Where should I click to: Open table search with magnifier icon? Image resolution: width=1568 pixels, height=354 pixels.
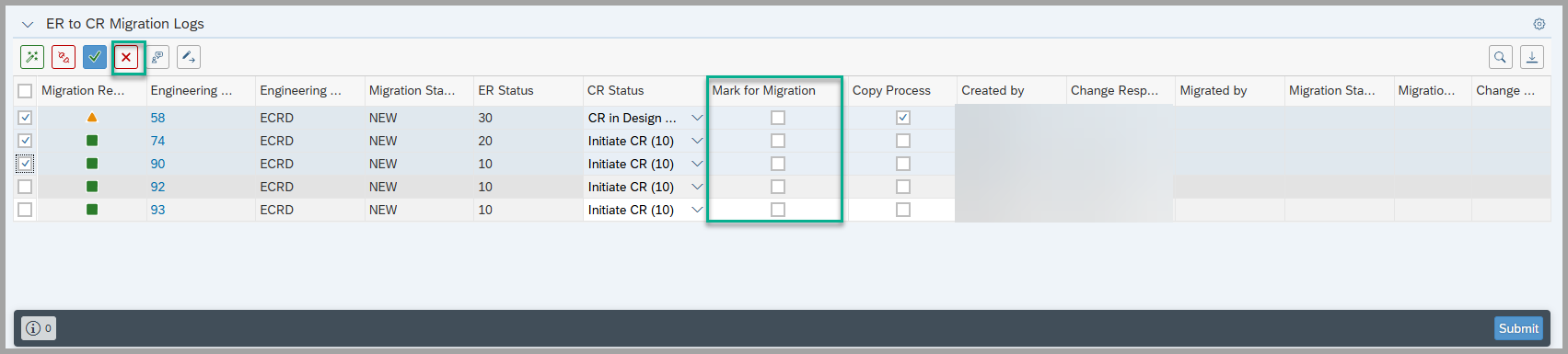[x=1501, y=57]
